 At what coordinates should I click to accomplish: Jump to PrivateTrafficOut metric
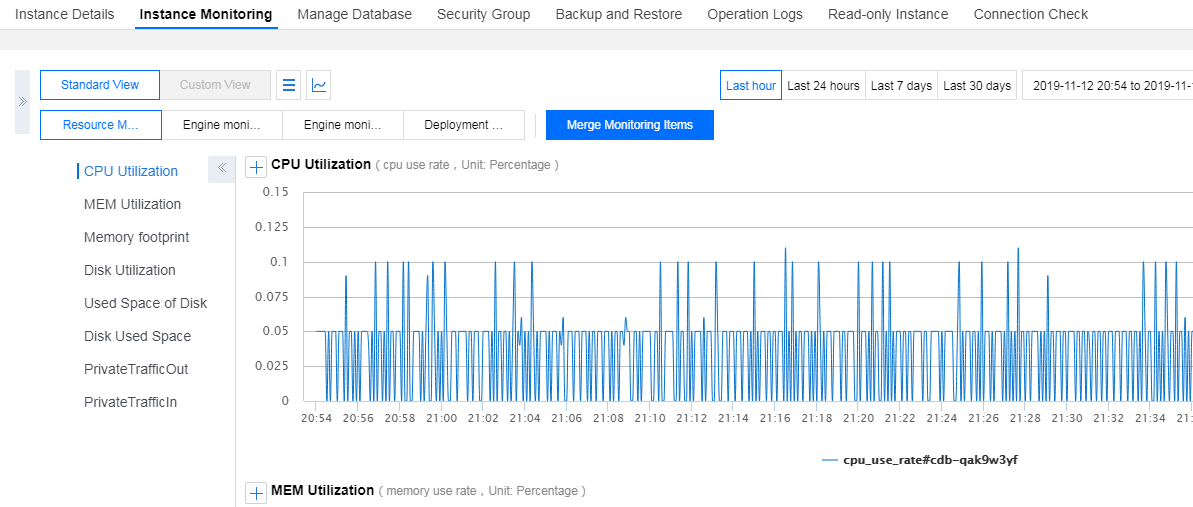[136, 369]
